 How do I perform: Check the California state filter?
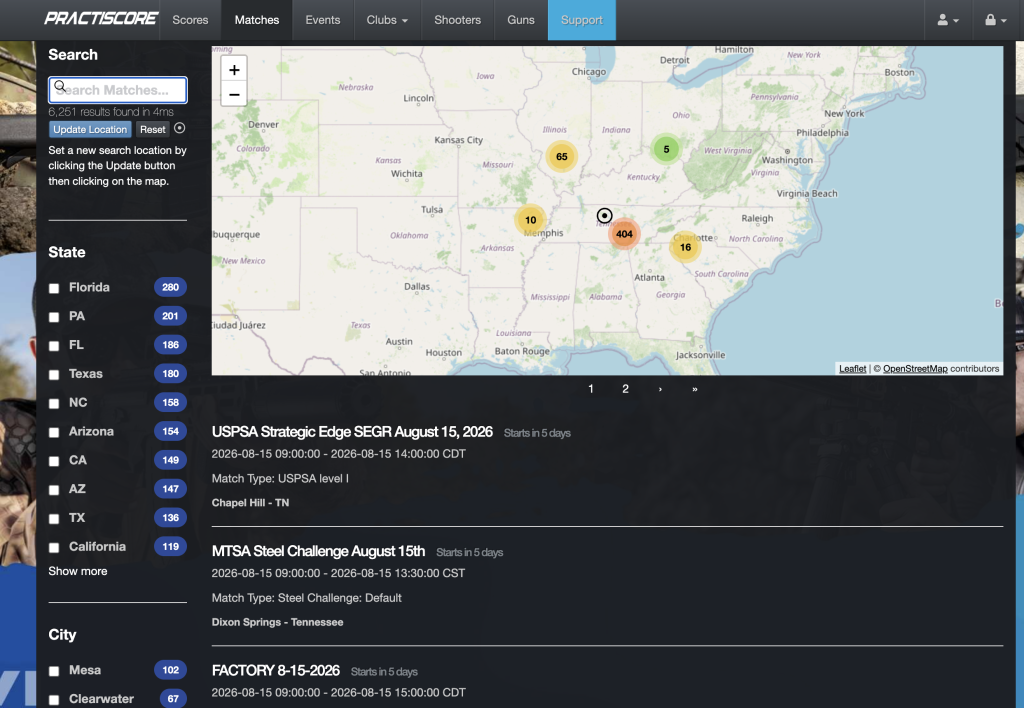(54, 547)
